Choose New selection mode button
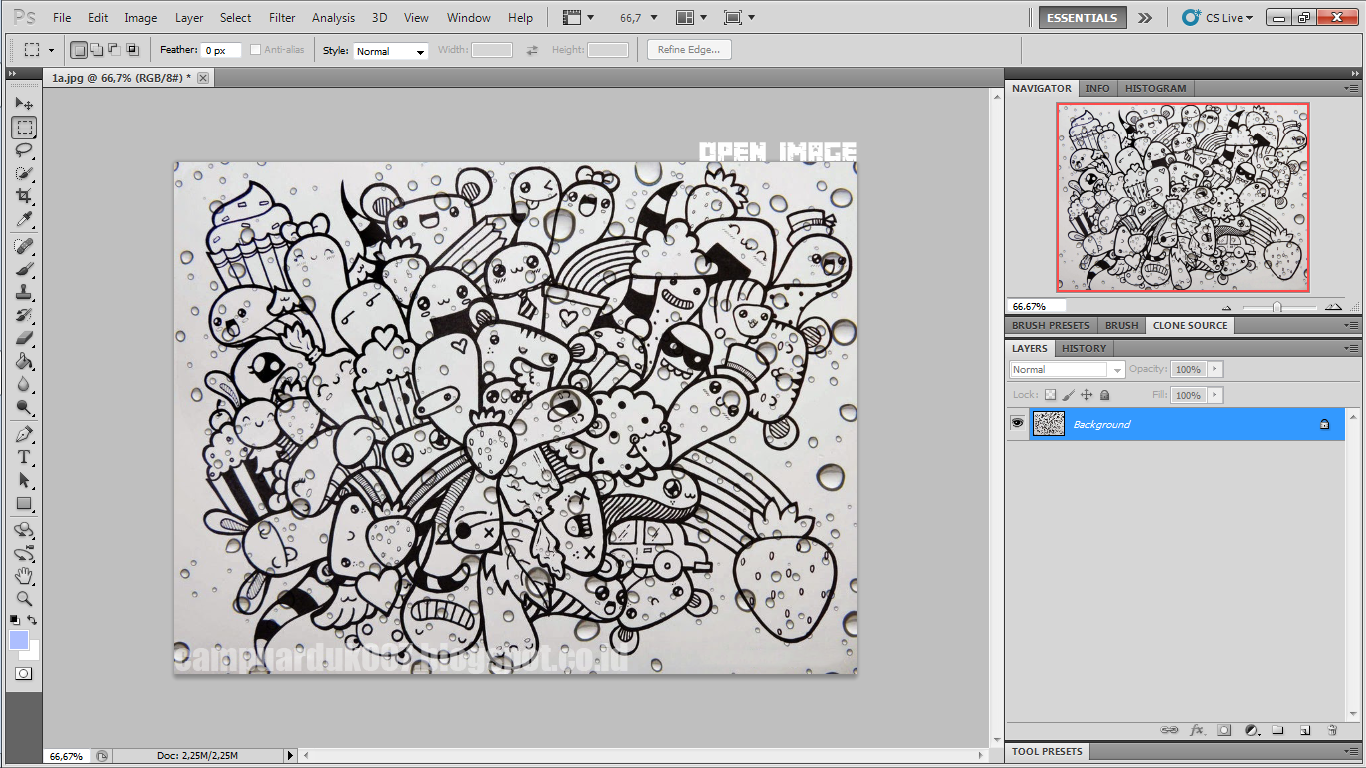Screen dimensions: 1366x768 coord(79,49)
